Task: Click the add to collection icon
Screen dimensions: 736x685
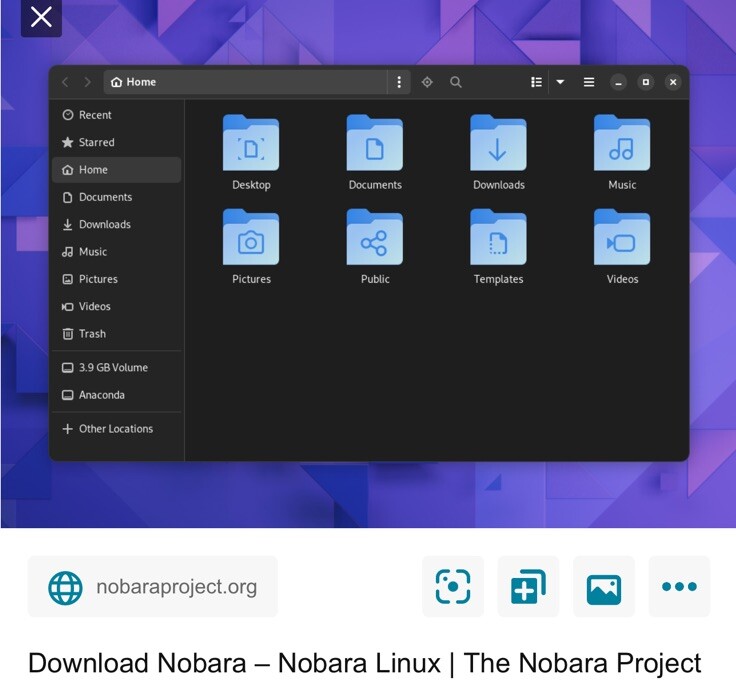Action: coord(529,586)
